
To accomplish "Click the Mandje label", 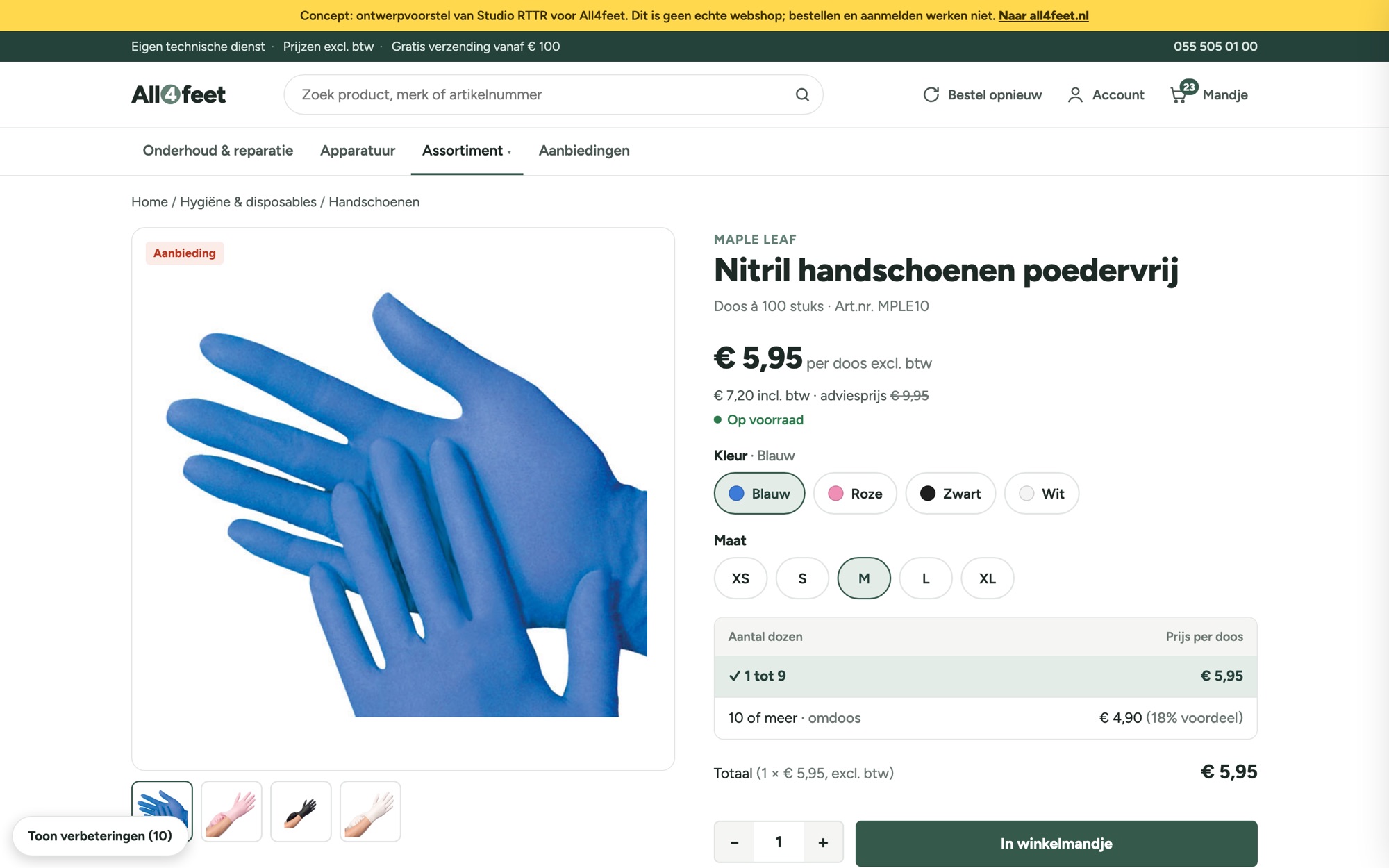I will tap(1225, 94).
